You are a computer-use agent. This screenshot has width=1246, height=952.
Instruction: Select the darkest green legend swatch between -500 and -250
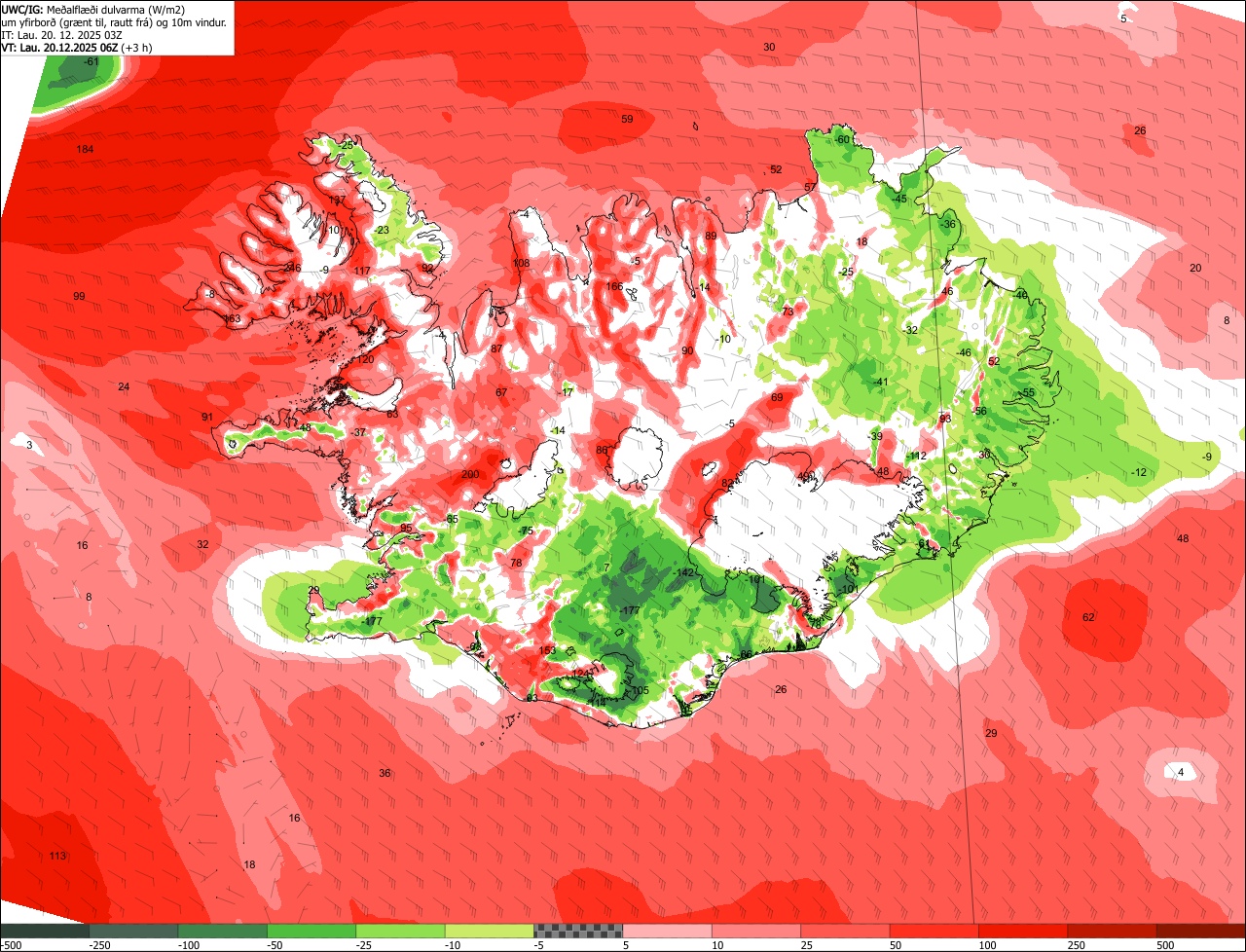pyautogui.click(x=44, y=931)
